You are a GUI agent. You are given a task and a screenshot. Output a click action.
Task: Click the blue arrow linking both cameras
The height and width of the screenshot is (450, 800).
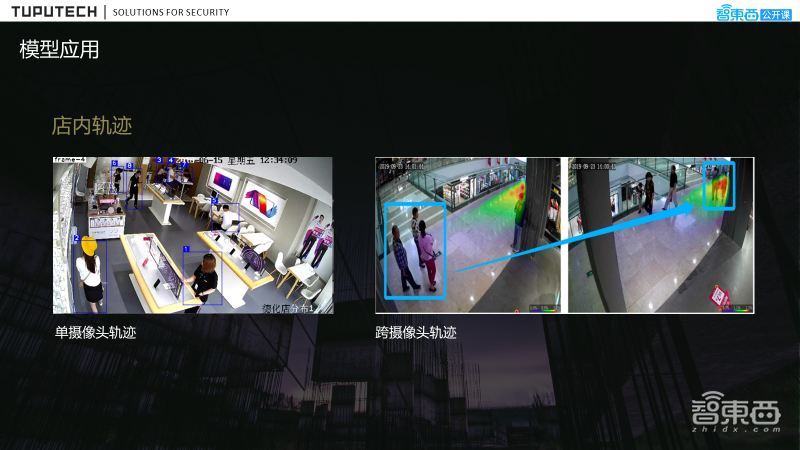click(x=575, y=238)
